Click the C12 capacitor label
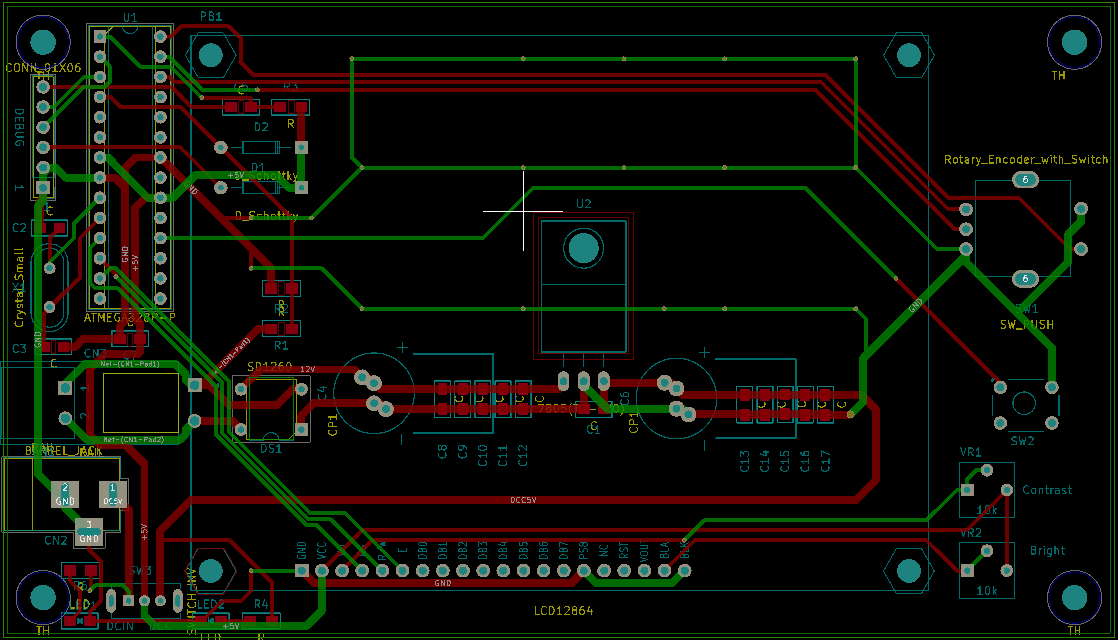Viewport: 1118px width, 640px height. [523, 455]
